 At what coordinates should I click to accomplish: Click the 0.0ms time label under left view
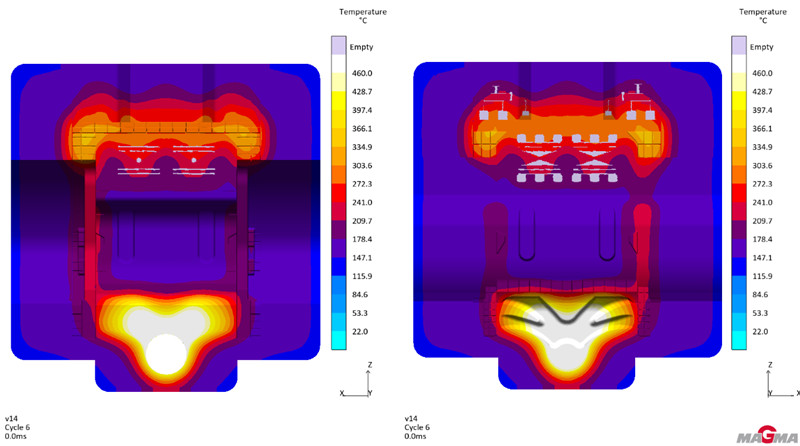17,436
